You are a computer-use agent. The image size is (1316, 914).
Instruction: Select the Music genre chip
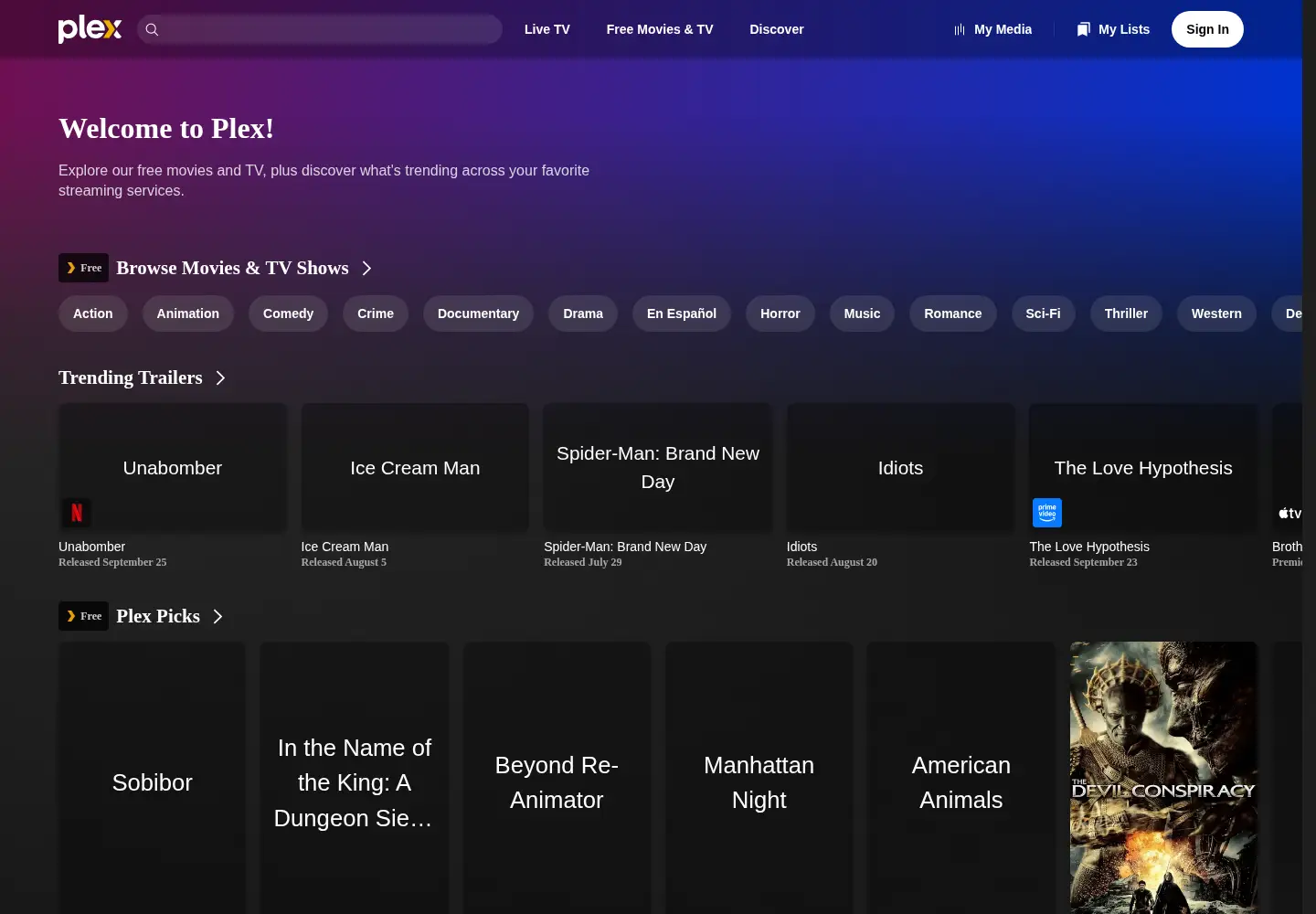click(862, 314)
